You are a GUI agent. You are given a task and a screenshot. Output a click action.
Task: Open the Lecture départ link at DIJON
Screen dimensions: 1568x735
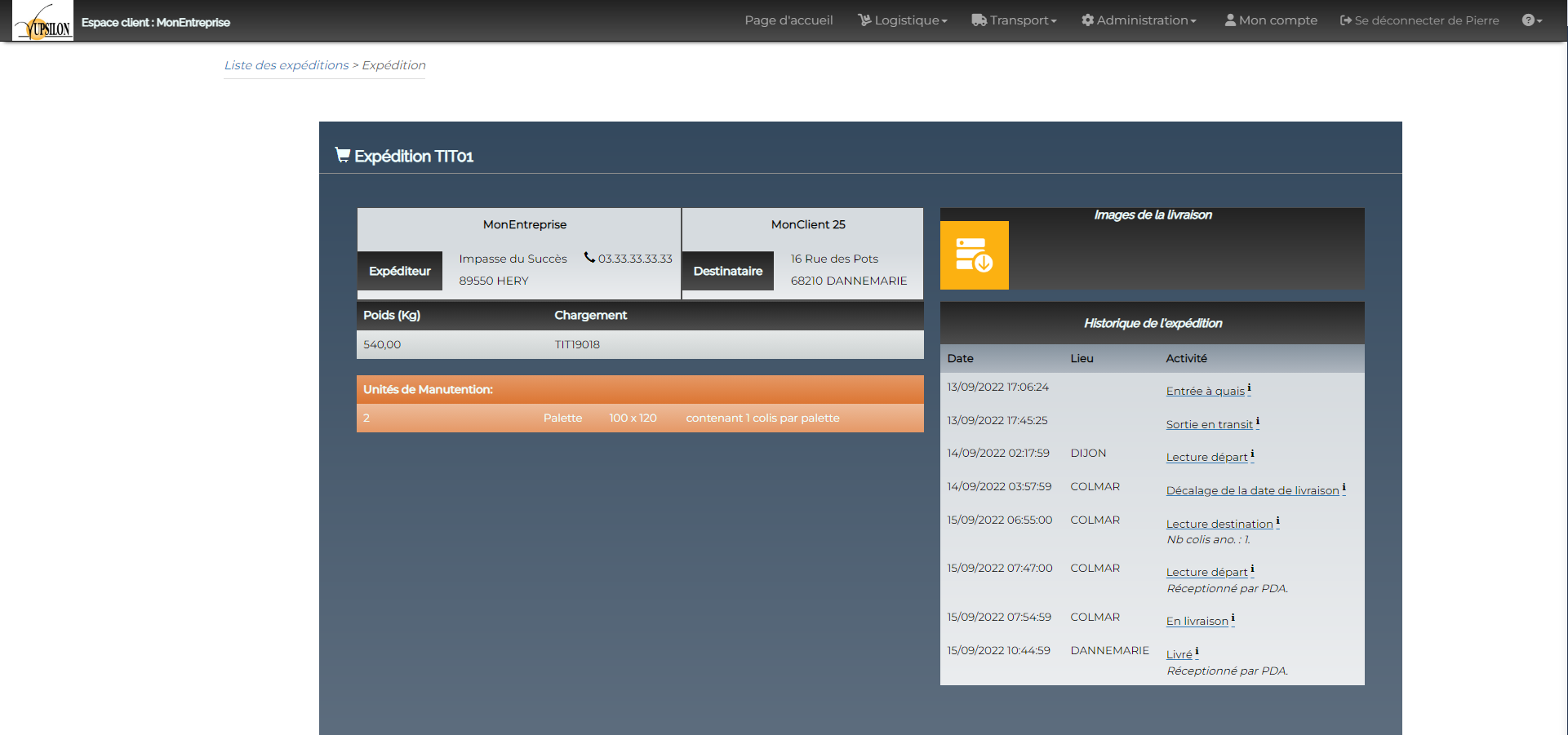click(x=1206, y=458)
